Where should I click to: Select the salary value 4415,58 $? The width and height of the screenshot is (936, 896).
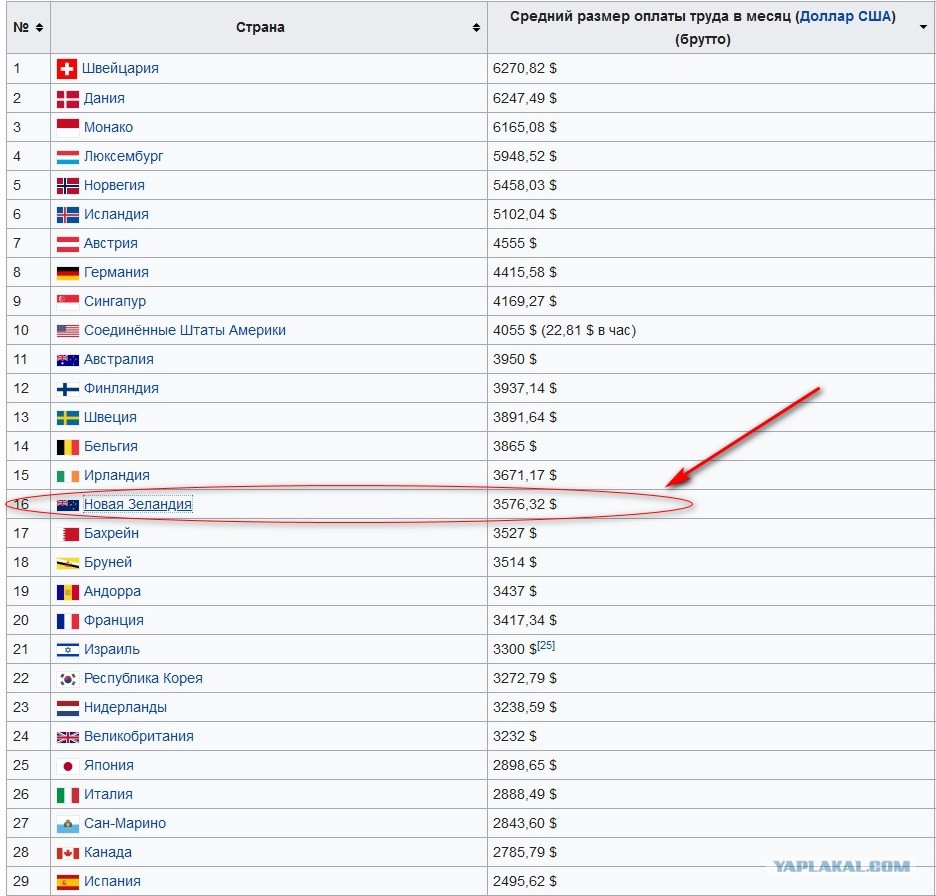(x=525, y=272)
